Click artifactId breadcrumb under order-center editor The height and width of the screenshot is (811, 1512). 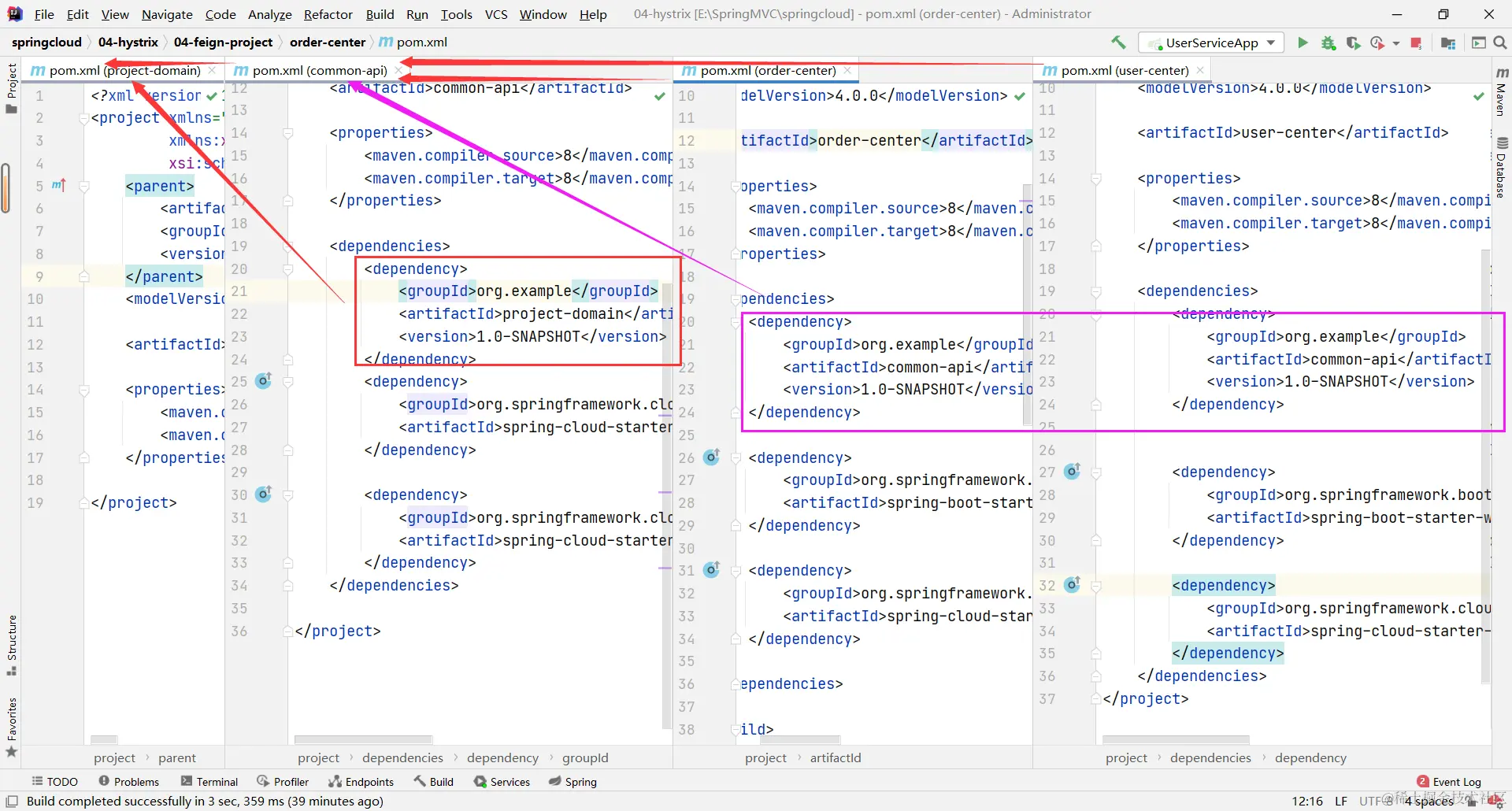pyautogui.click(x=836, y=757)
